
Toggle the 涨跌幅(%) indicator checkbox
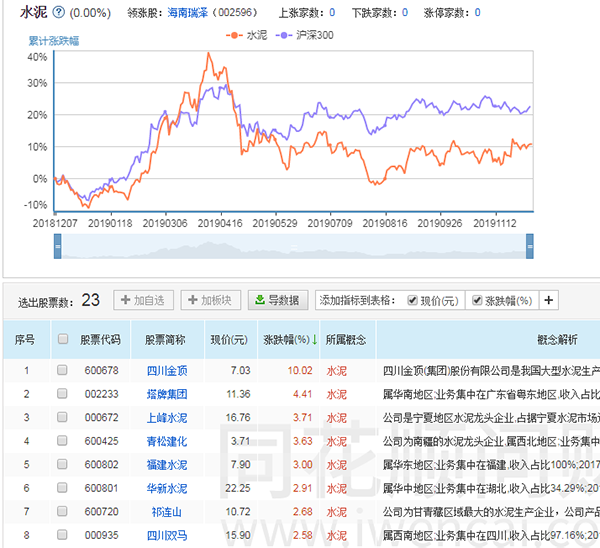tap(477, 300)
